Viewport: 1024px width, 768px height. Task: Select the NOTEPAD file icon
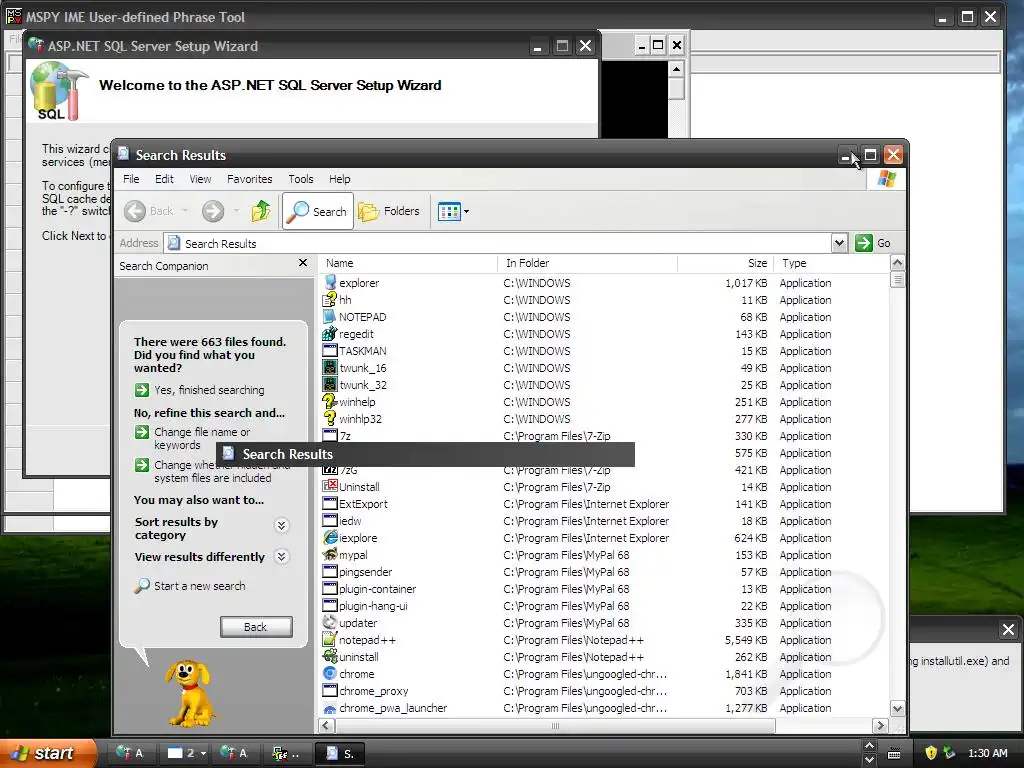330,317
